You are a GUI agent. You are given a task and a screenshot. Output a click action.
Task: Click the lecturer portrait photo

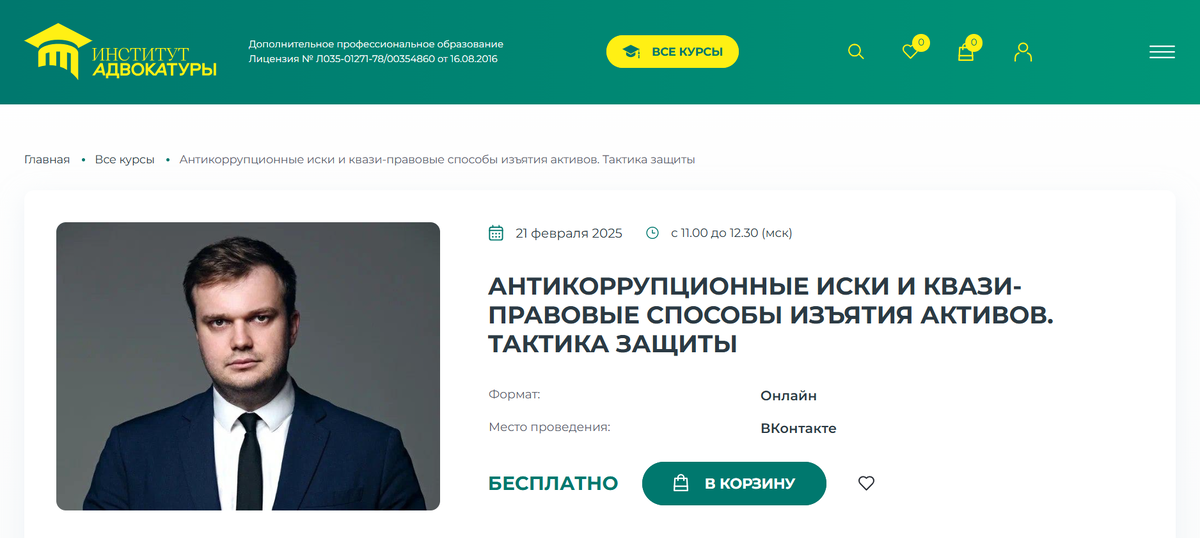248,366
